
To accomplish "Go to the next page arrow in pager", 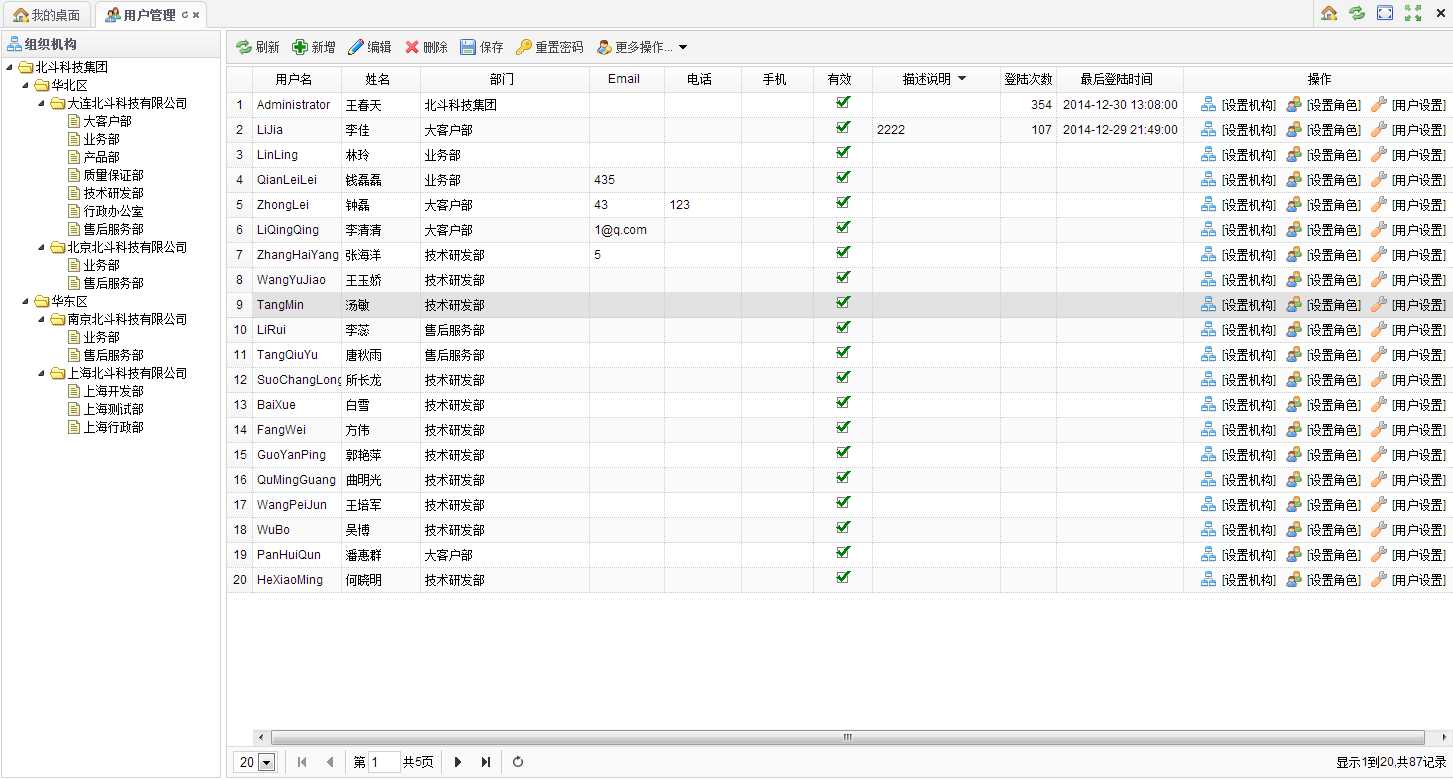I will coord(458,762).
